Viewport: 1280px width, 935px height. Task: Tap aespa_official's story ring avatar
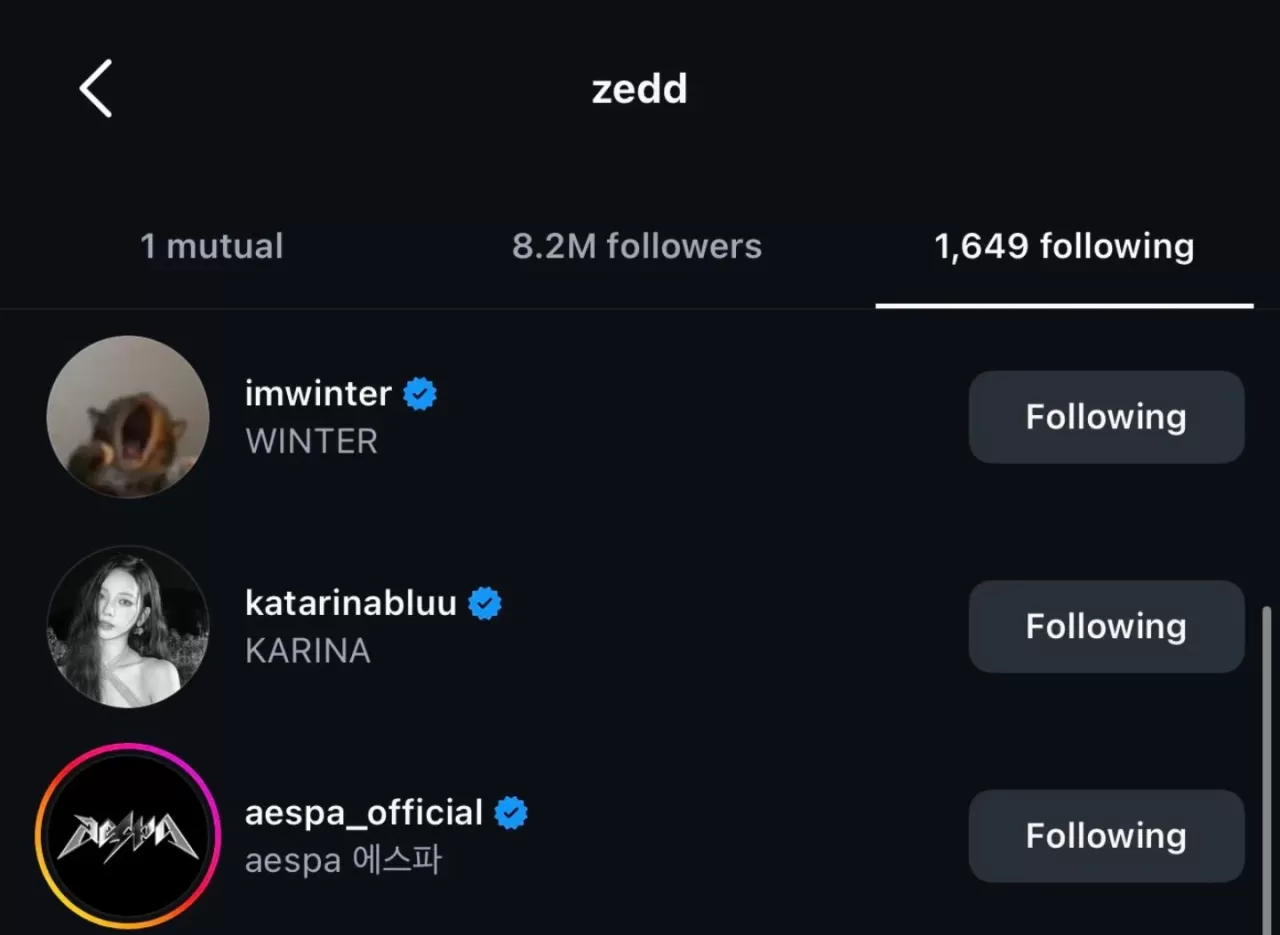pyautogui.click(x=128, y=836)
